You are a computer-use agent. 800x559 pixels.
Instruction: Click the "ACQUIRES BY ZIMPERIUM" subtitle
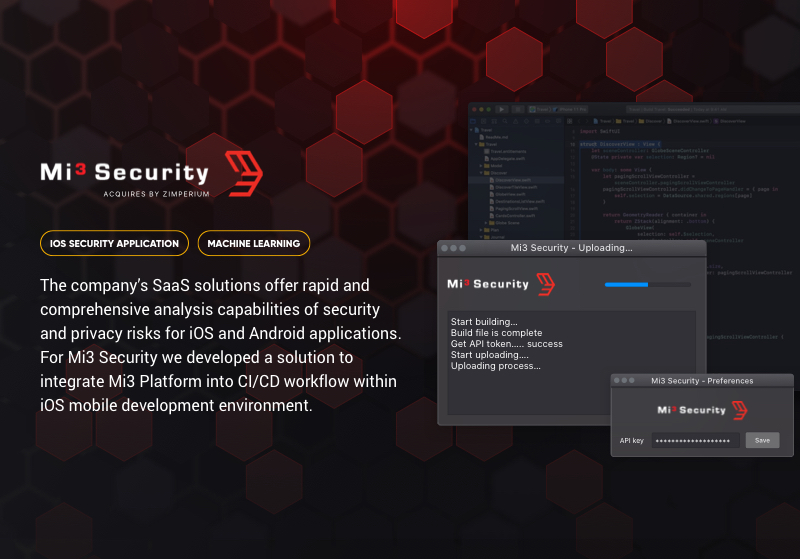coord(156,194)
